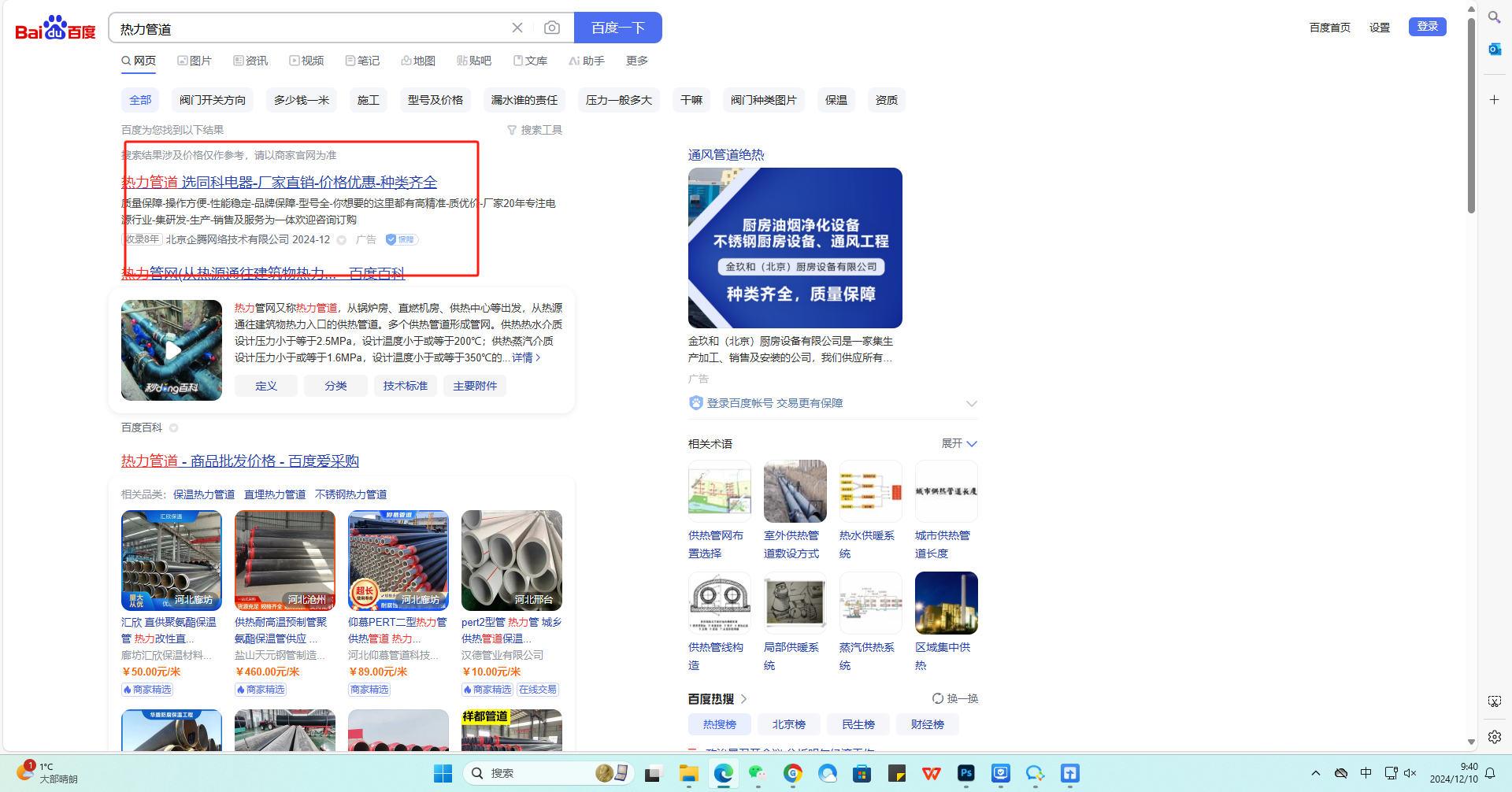1512x792 pixels.
Task: Switch to the 财经榜 hot list tab
Action: (928, 724)
